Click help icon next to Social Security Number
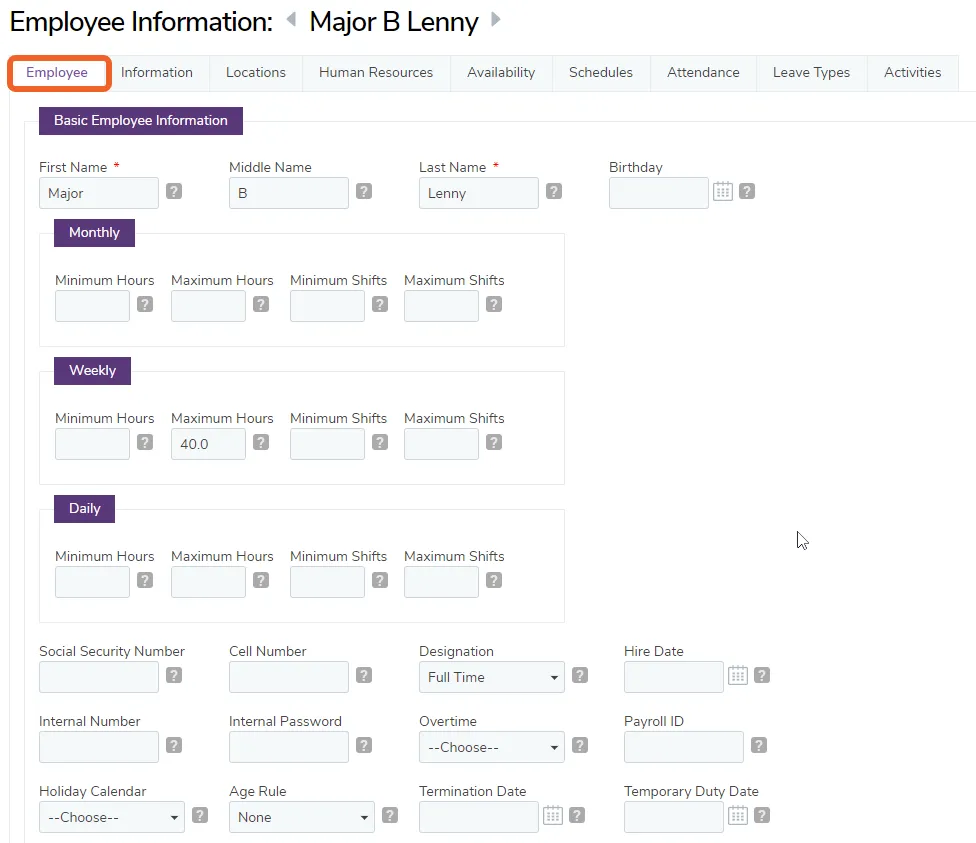Viewport: 976px width, 843px height. [x=174, y=675]
